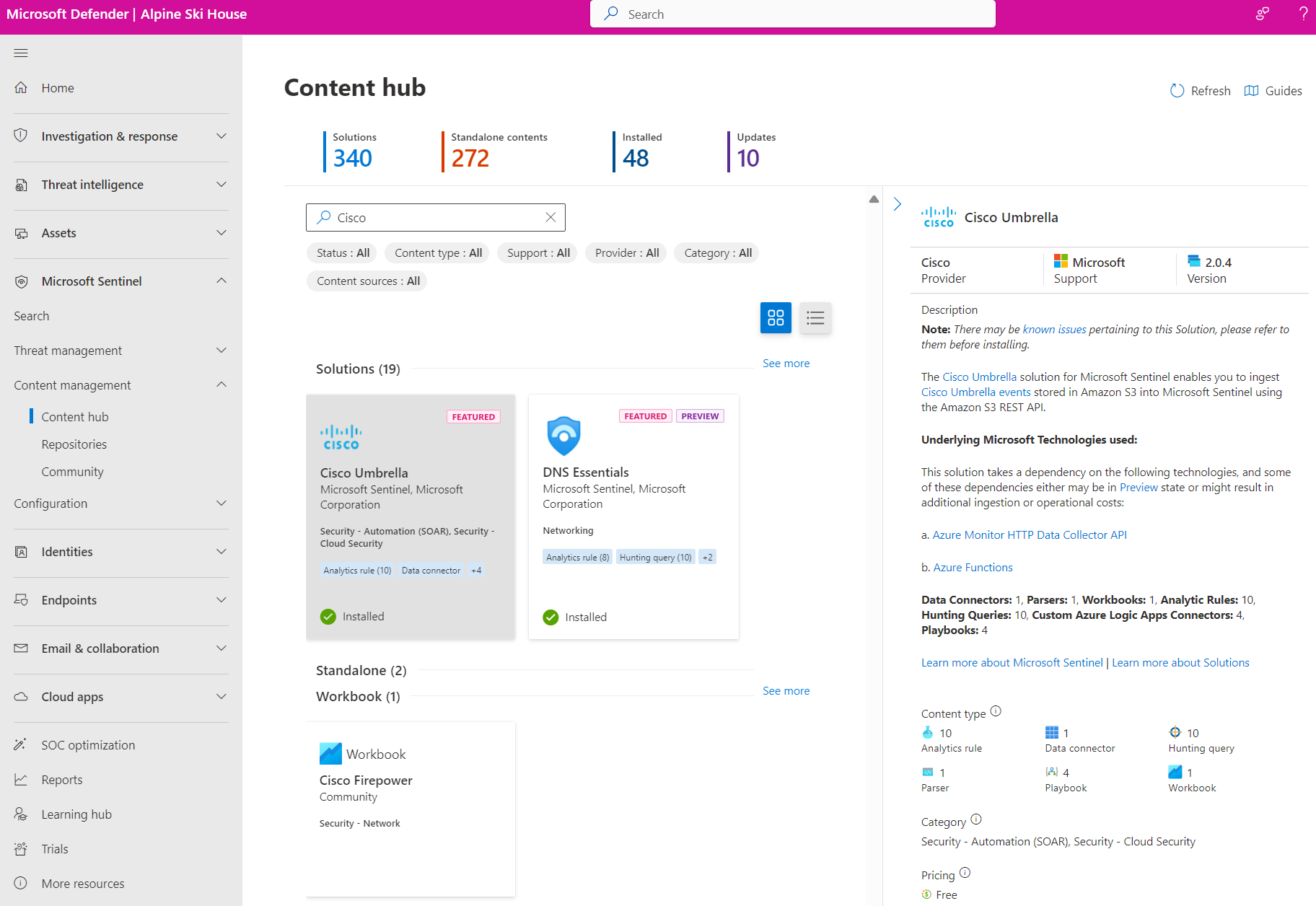Click the Microsoft Sentinel shield icon

point(21,281)
